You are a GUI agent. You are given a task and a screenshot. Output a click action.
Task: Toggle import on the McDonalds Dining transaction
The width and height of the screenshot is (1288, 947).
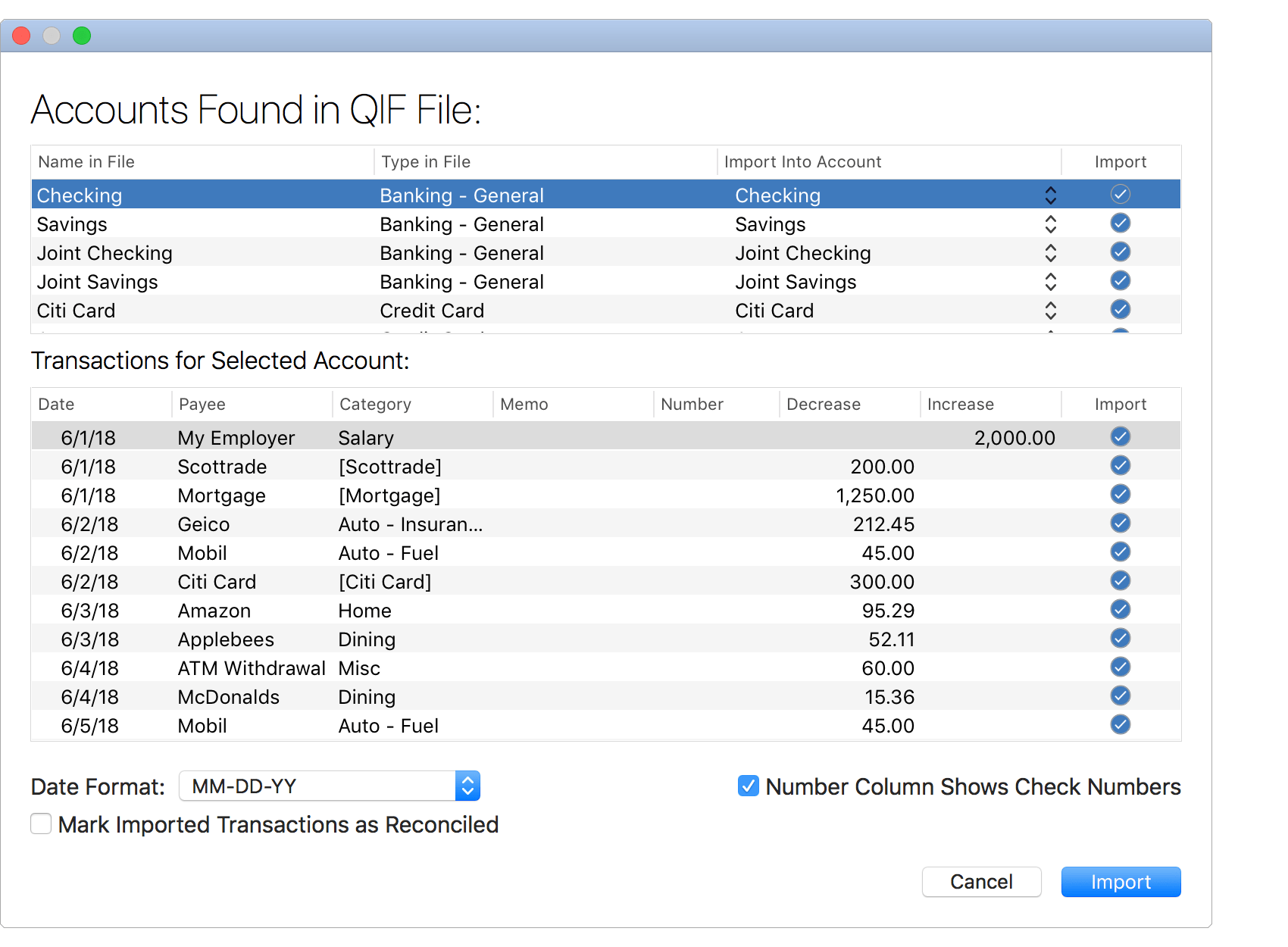point(1120,695)
